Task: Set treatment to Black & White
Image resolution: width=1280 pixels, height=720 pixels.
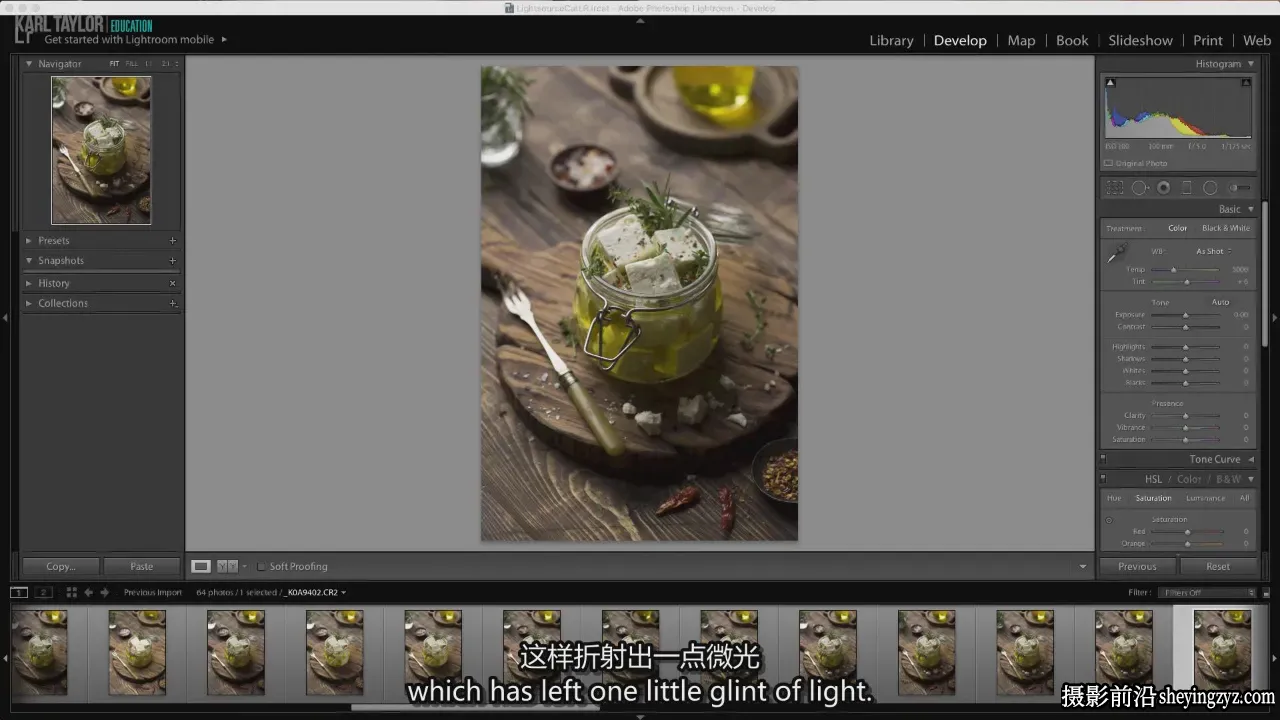Action: [1226, 228]
